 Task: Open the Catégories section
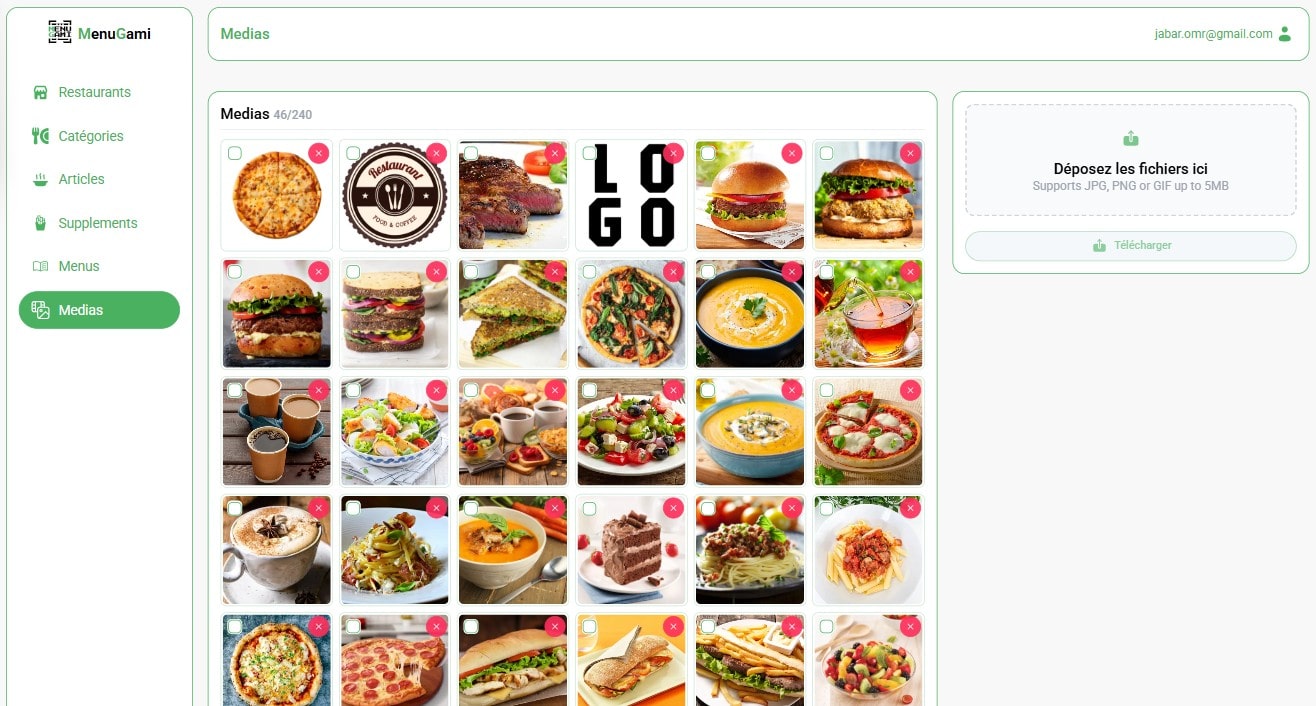click(x=91, y=136)
